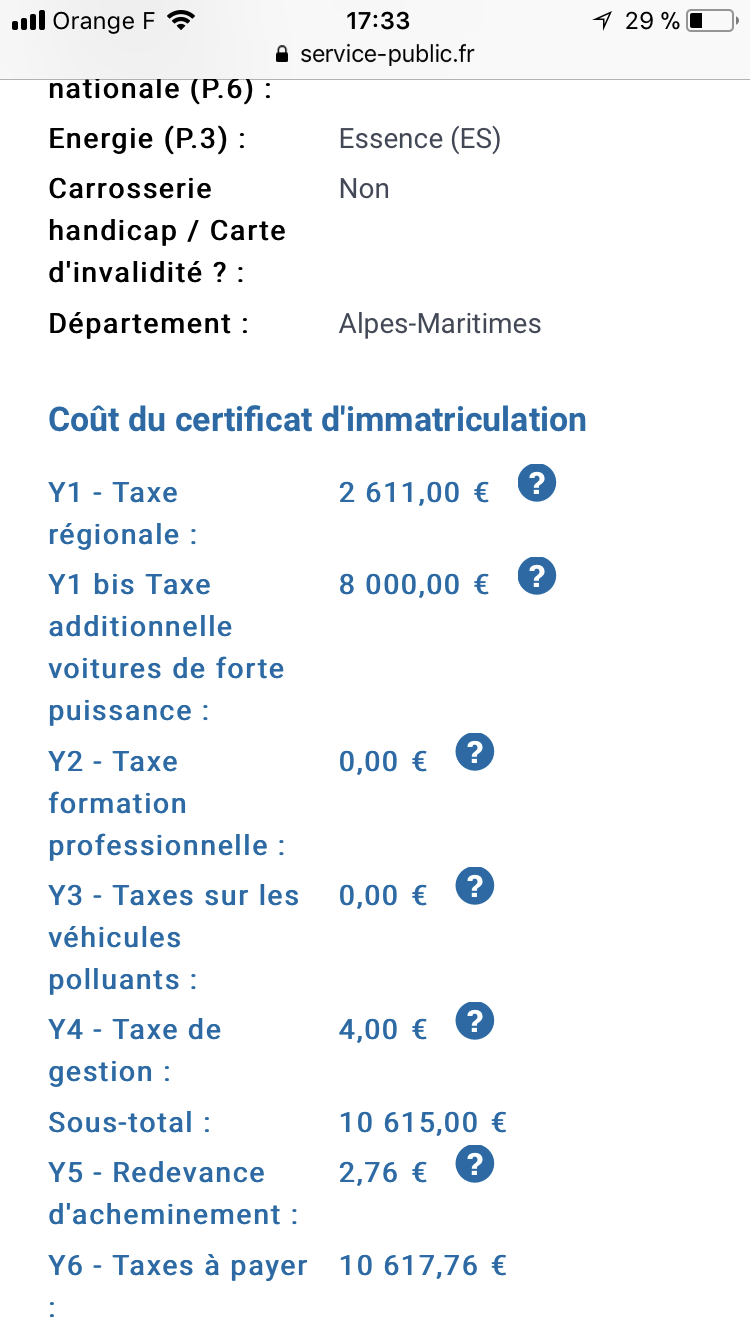This screenshot has width=750, height=1334.
Task: Tap the cellular signal bars icon
Action: (29, 21)
